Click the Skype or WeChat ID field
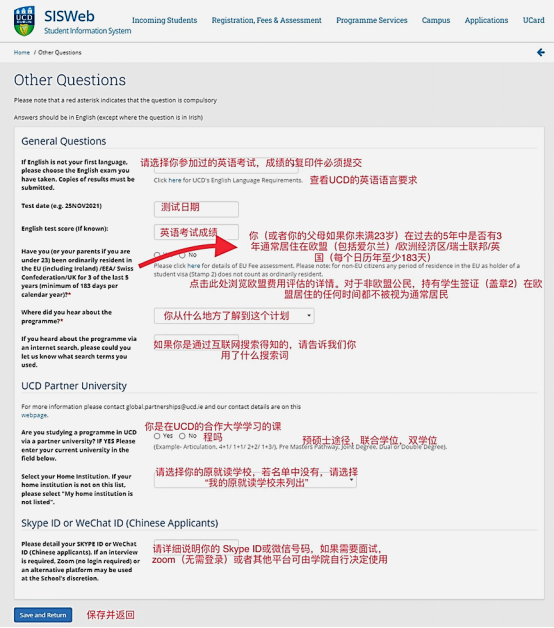The height and width of the screenshot is (628, 554). click(196, 547)
